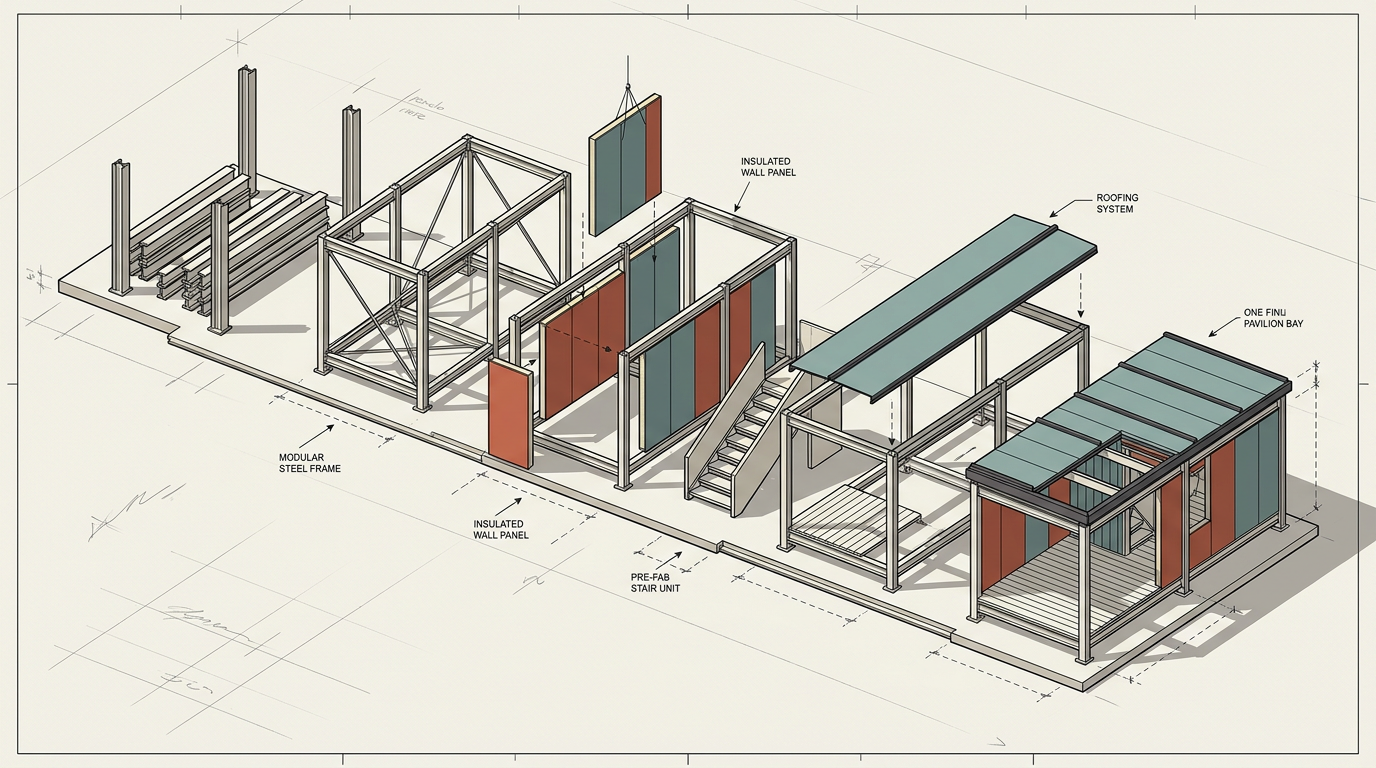
Task: Click the lower INSULATED WALL PANEL annotation
Action: 500,529
